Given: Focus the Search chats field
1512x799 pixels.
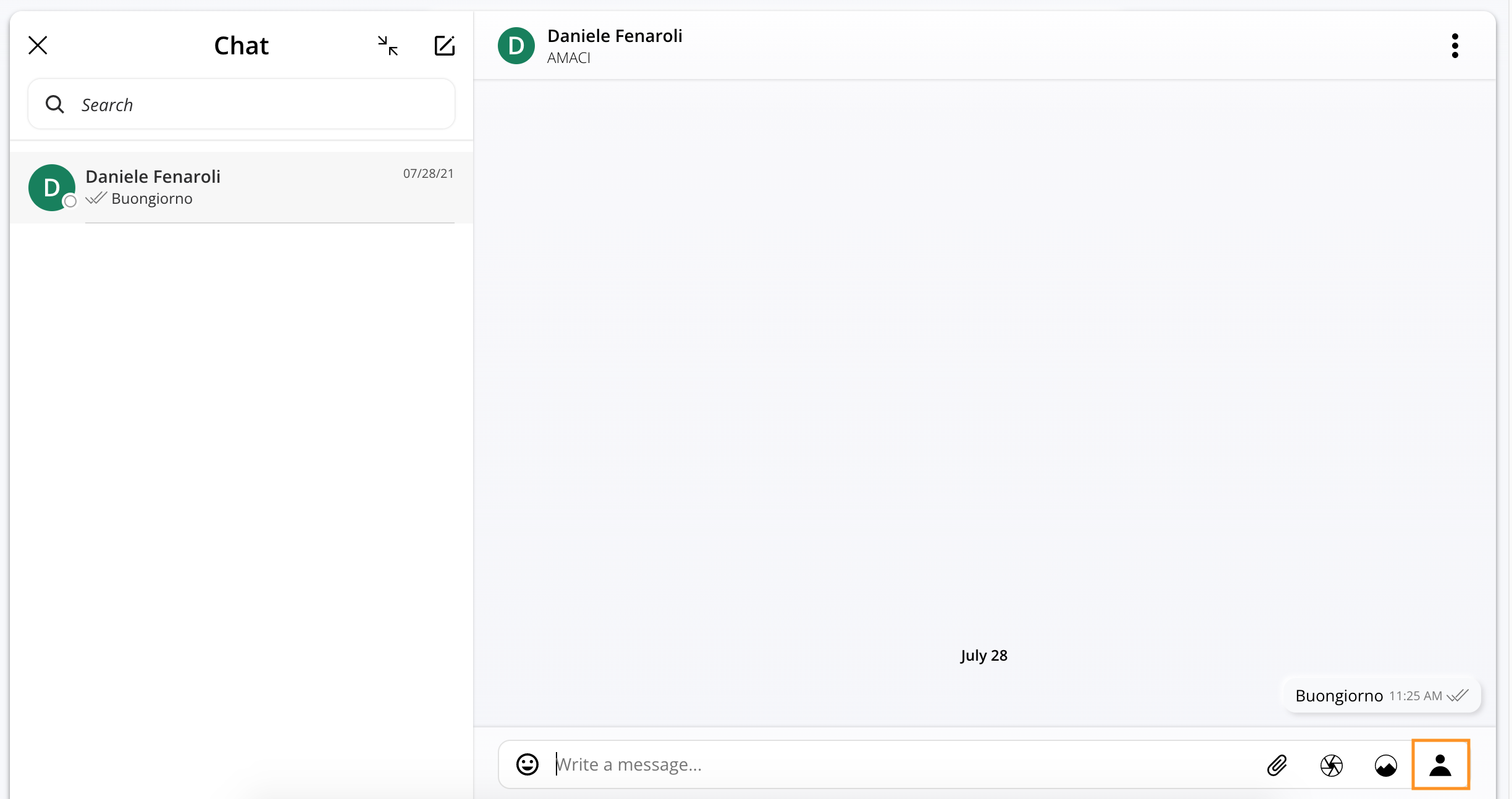Looking at the screenshot, I should pos(241,104).
